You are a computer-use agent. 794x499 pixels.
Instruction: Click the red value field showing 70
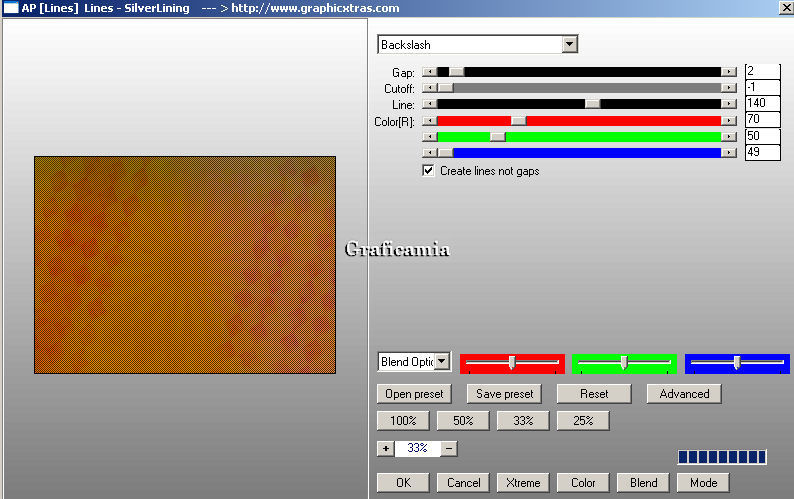pyautogui.click(x=763, y=120)
